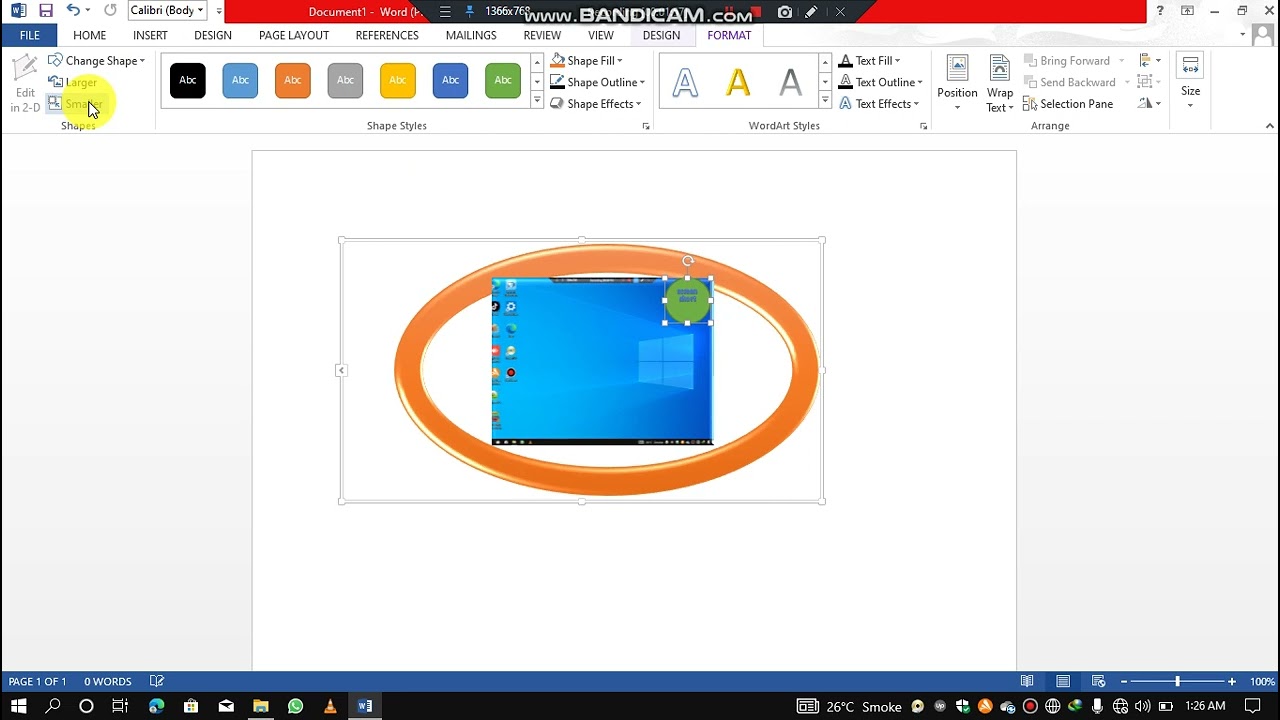Open the Text Outline dropdown
The image size is (1280, 720).
pyautogui.click(x=879, y=82)
